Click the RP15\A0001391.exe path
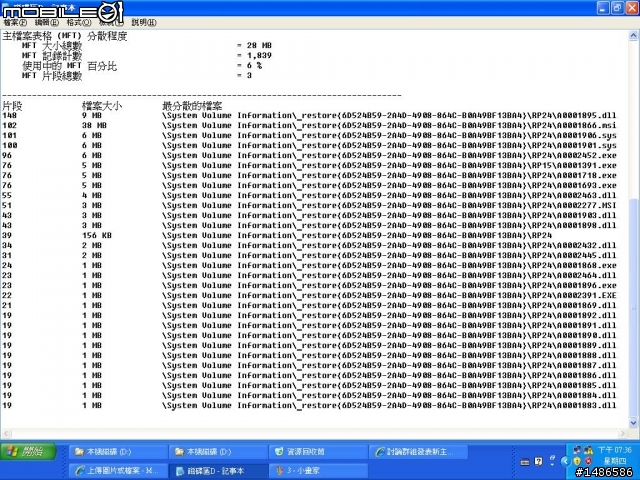 [x=572, y=165]
